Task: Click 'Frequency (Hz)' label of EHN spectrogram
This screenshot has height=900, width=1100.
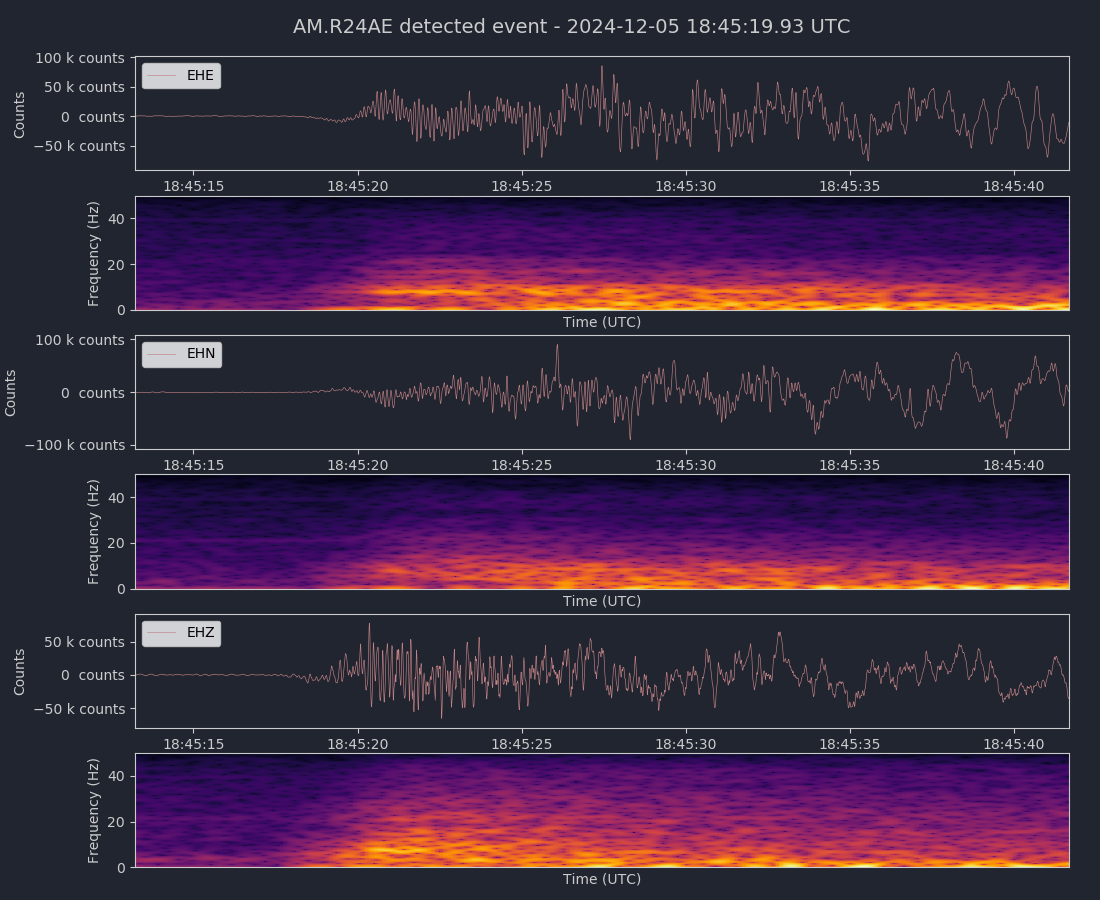Action: click(93, 532)
